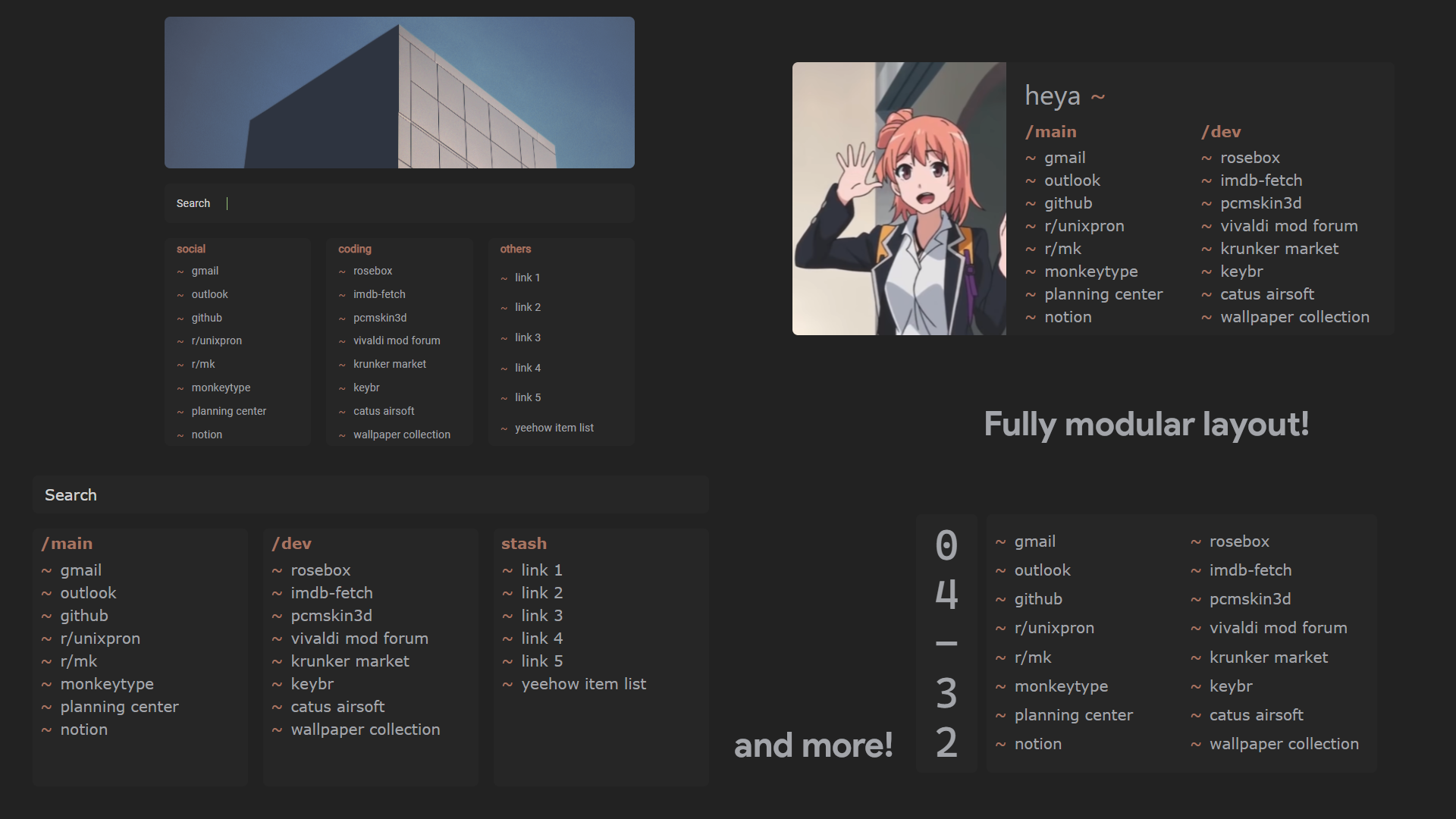The width and height of the screenshot is (1456, 819).
Task: Open gmail link in social column
Action: (x=205, y=271)
